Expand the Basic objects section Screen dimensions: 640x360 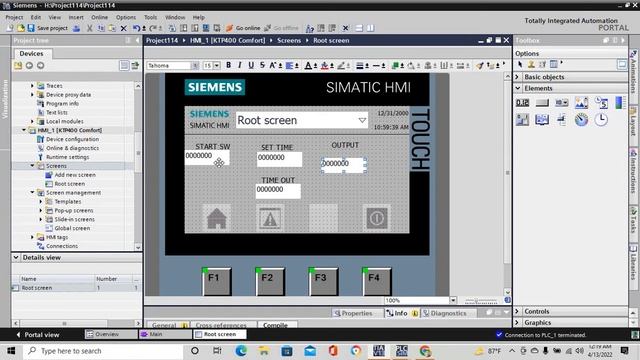(x=518, y=77)
